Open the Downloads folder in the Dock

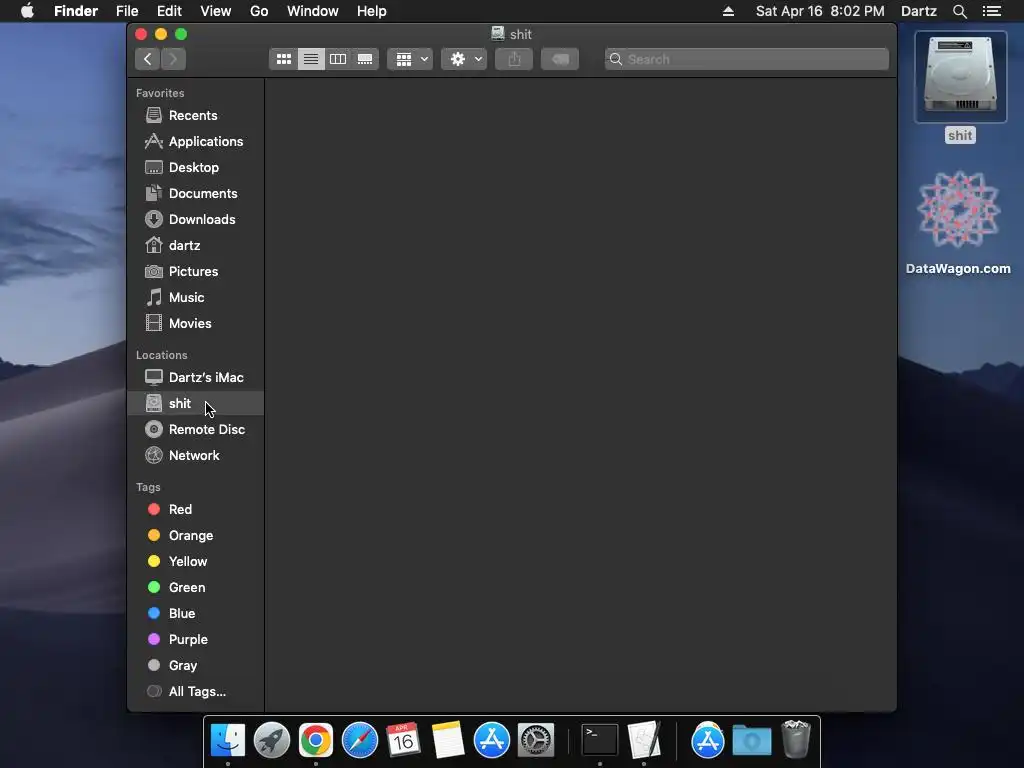point(752,741)
